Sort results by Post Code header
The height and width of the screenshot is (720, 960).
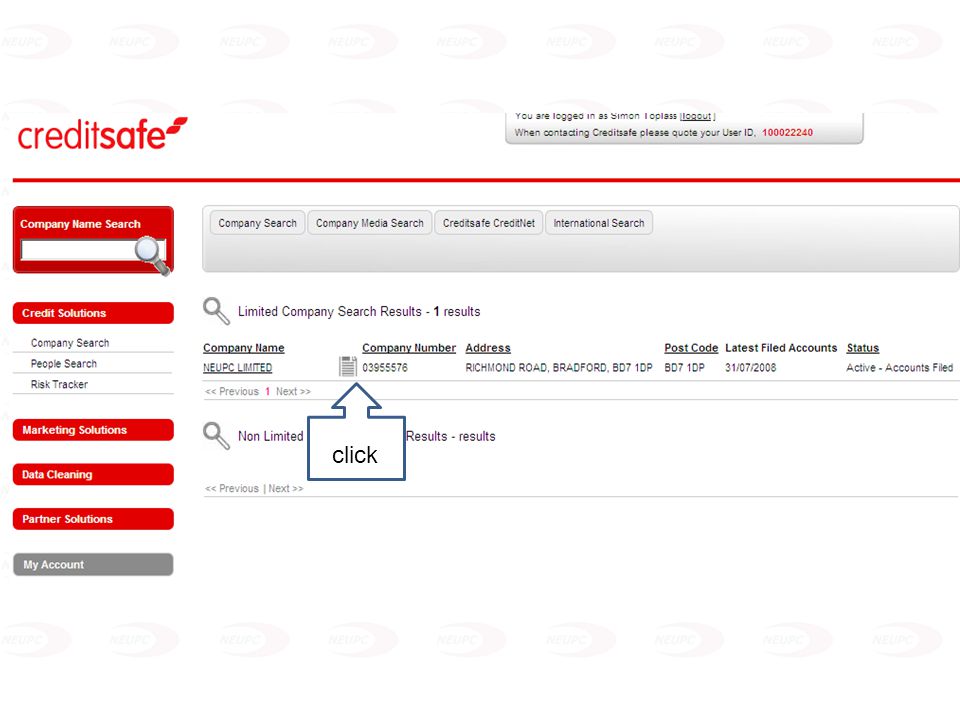pyautogui.click(x=691, y=348)
